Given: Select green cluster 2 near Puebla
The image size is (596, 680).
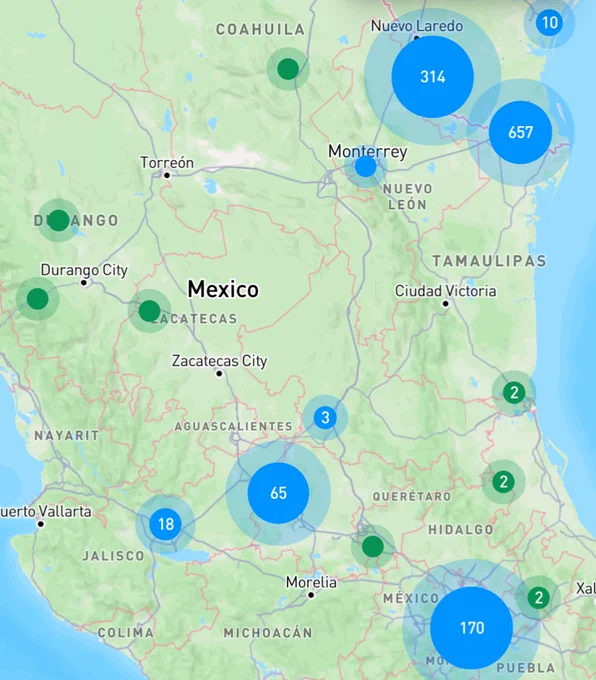Looking at the screenshot, I should pyautogui.click(x=539, y=598).
